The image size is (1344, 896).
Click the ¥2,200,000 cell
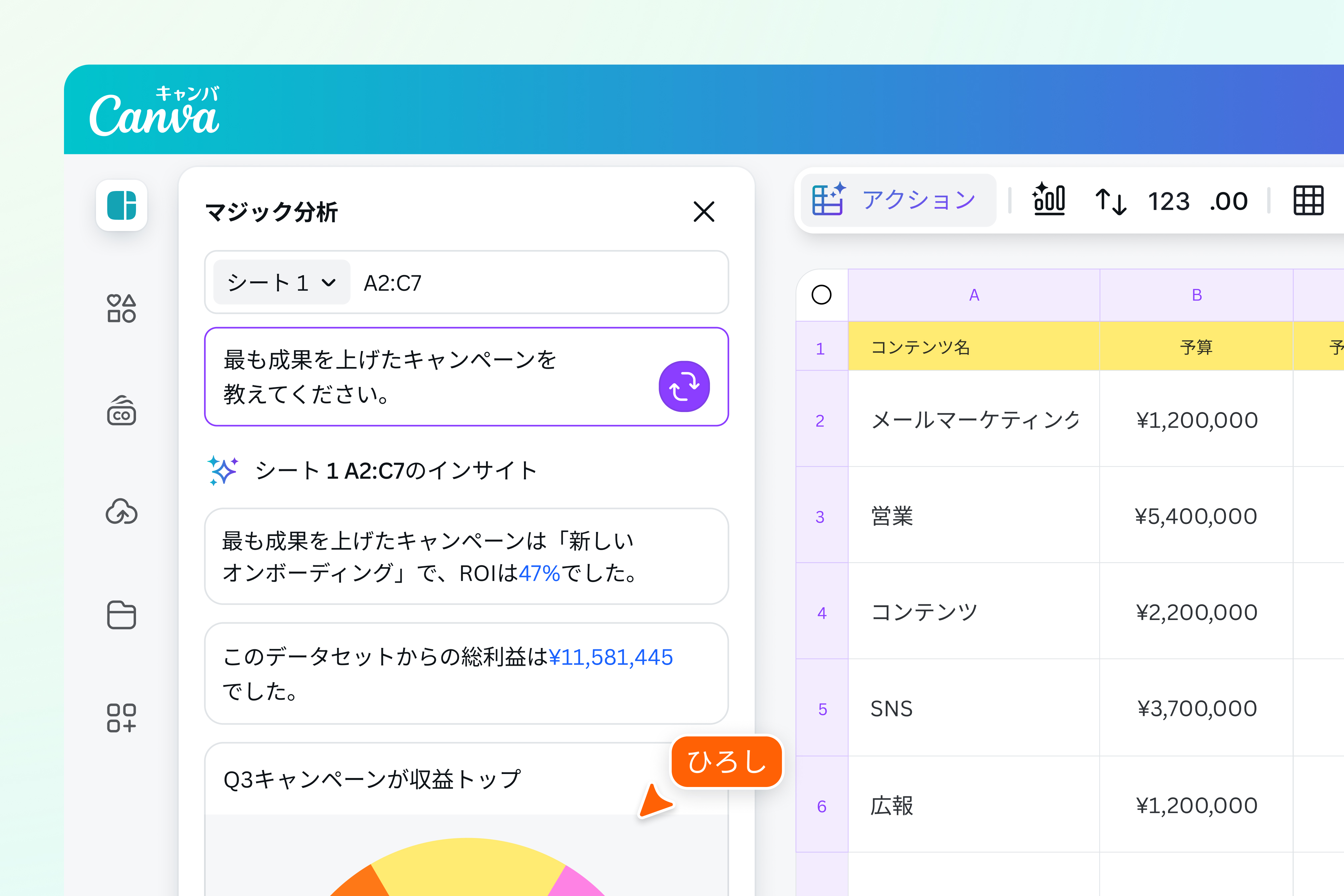pyautogui.click(x=1196, y=611)
